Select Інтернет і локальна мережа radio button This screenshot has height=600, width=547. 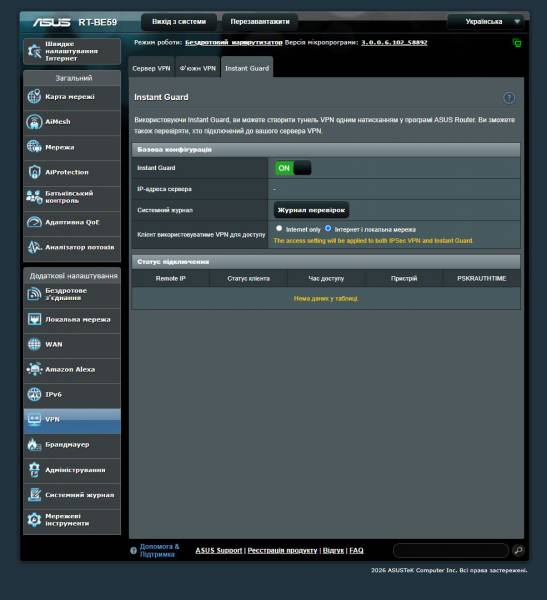point(328,228)
